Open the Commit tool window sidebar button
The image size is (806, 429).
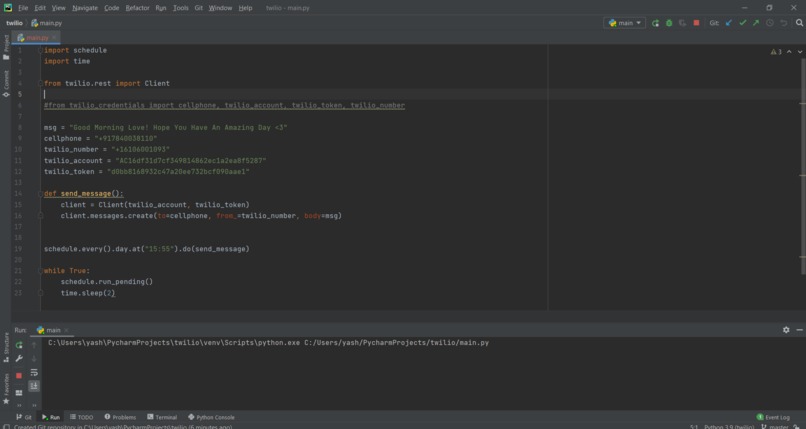[x=6, y=84]
